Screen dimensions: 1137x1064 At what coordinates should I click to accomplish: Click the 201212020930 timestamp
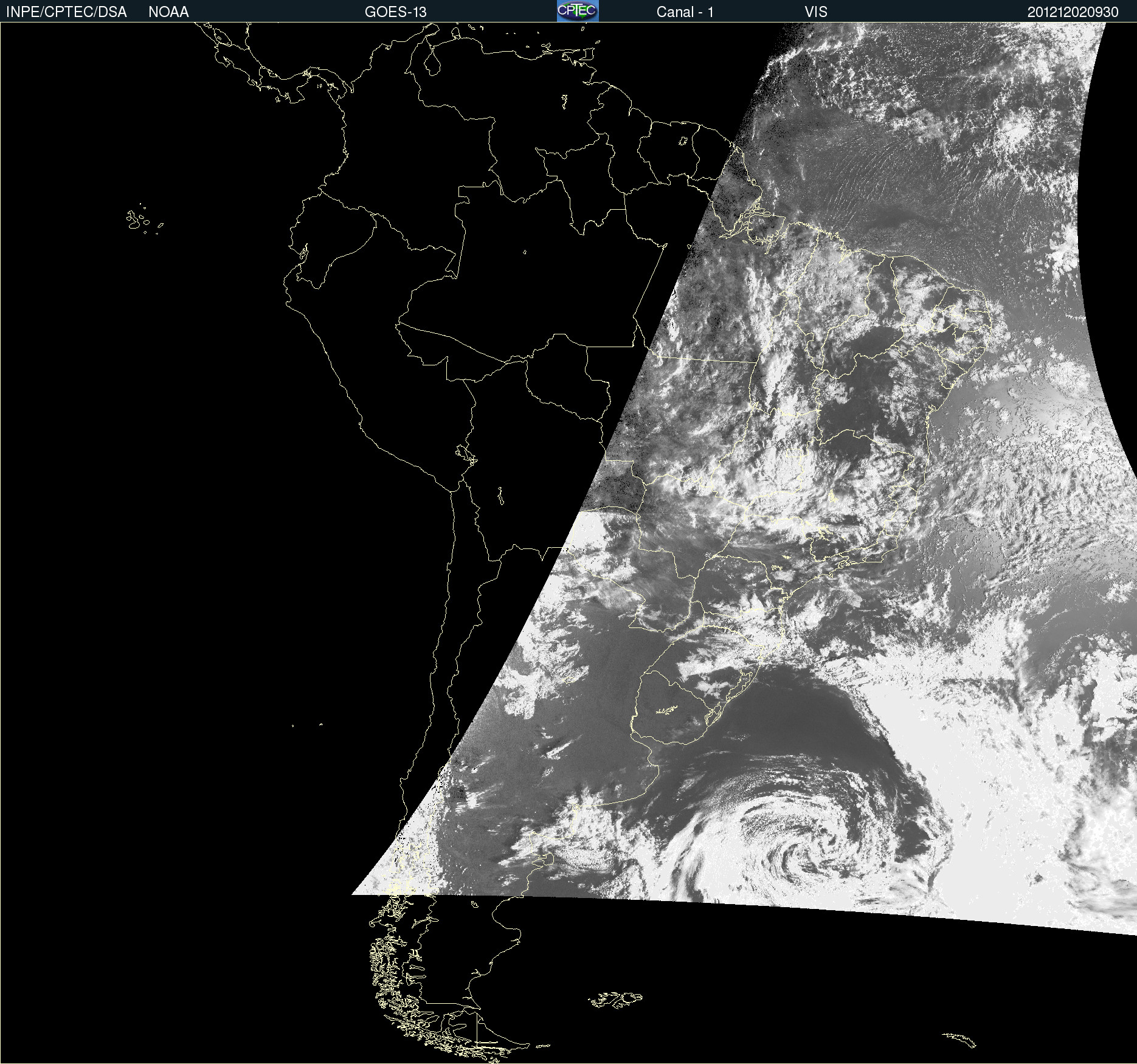pos(1073,12)
